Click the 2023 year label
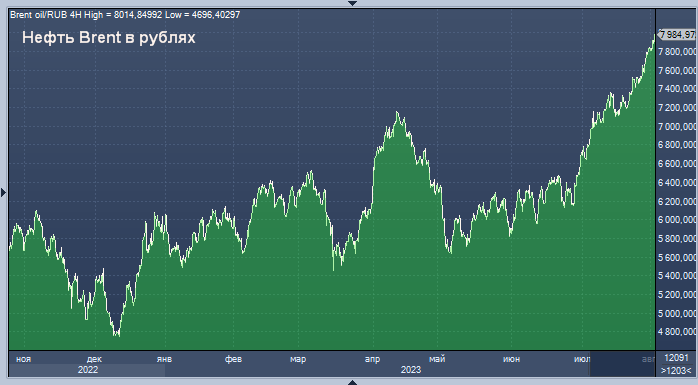Viewport: 698px width, 385px height. [x=410, y=370]
